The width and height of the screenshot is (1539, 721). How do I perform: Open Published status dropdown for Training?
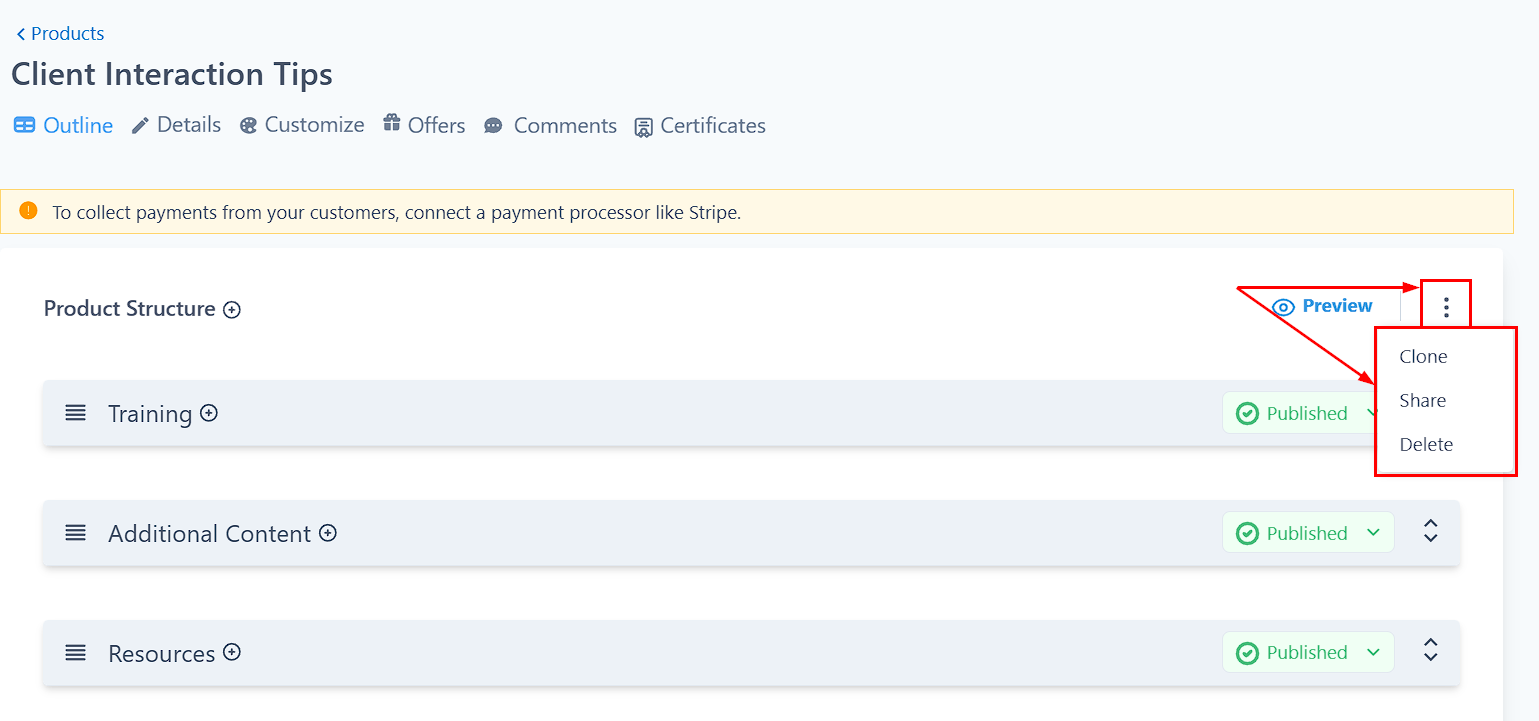click(1300, 413)
